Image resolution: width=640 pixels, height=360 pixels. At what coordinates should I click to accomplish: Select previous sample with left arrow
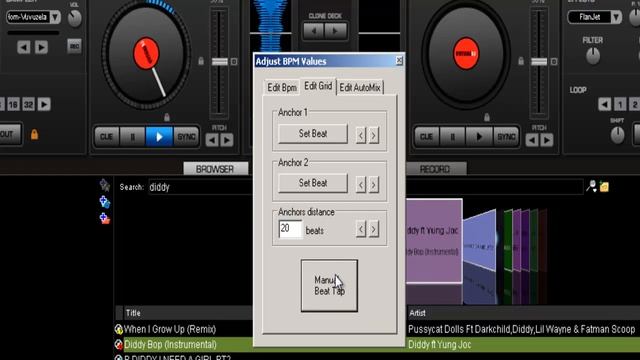pos(24,48)
